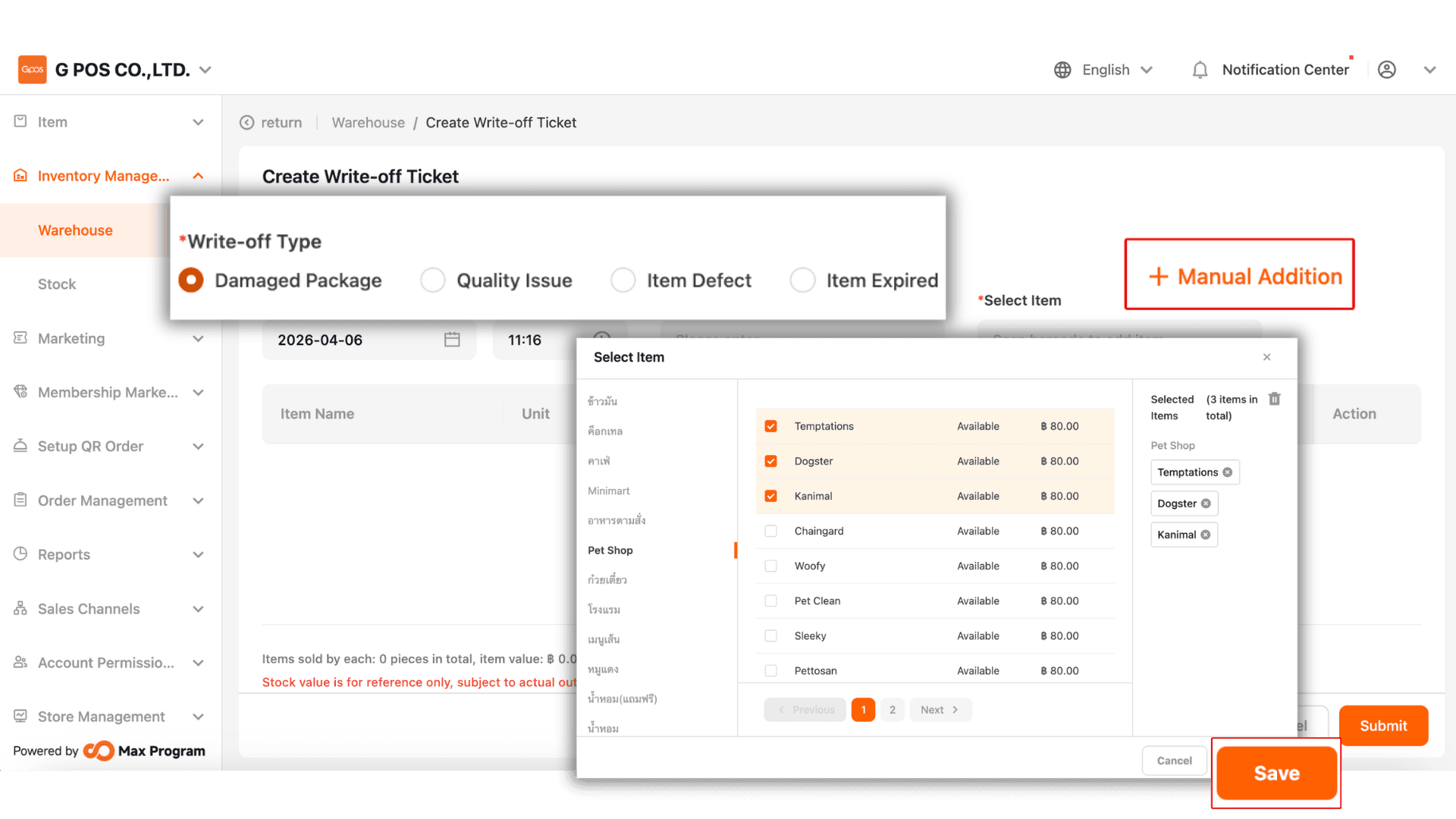Delete all selected items with trash icon
The image size is (1456, 819).
click(x=1275, y=399)
